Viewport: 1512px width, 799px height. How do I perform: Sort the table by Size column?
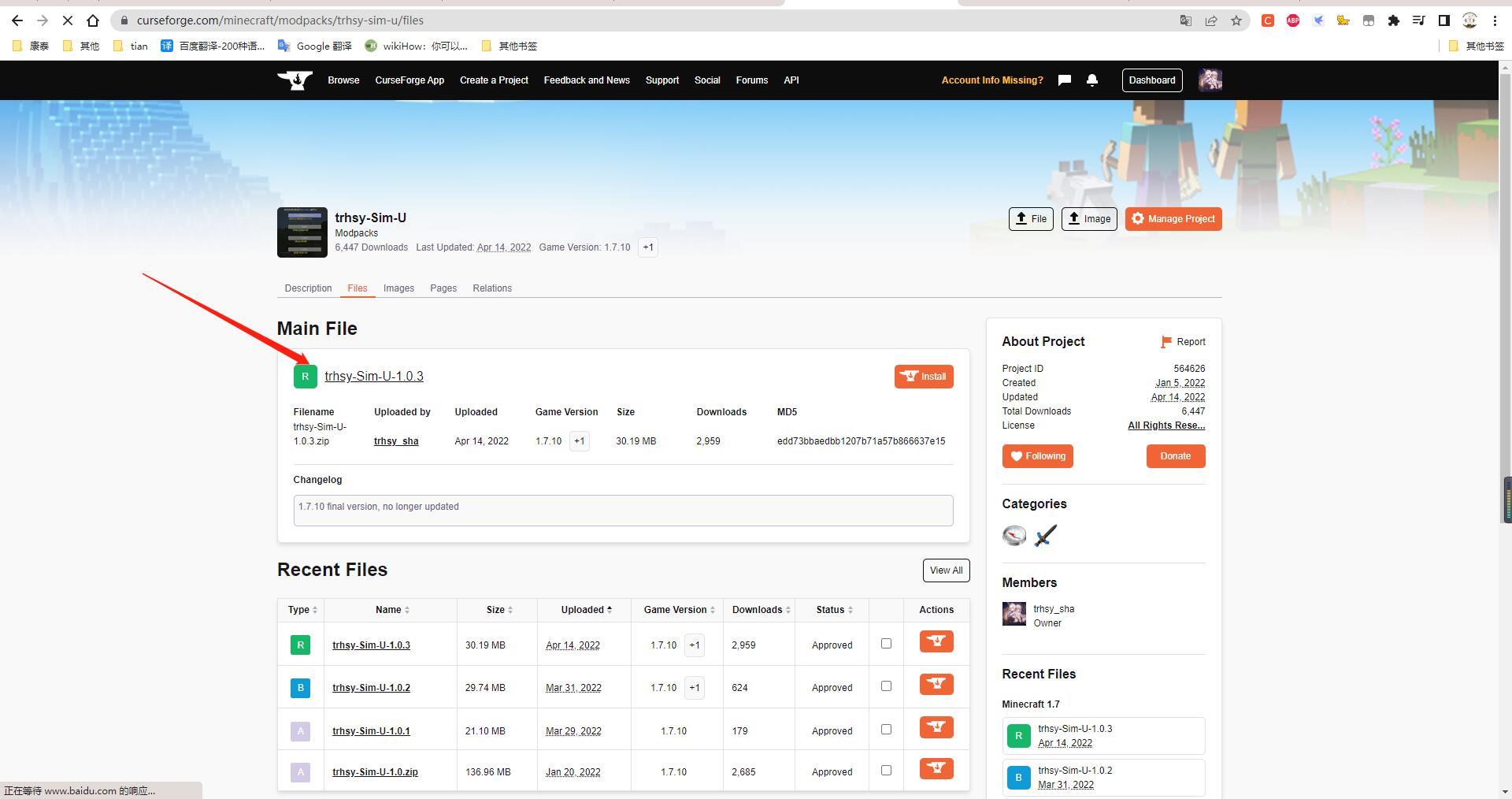point(499,610)
